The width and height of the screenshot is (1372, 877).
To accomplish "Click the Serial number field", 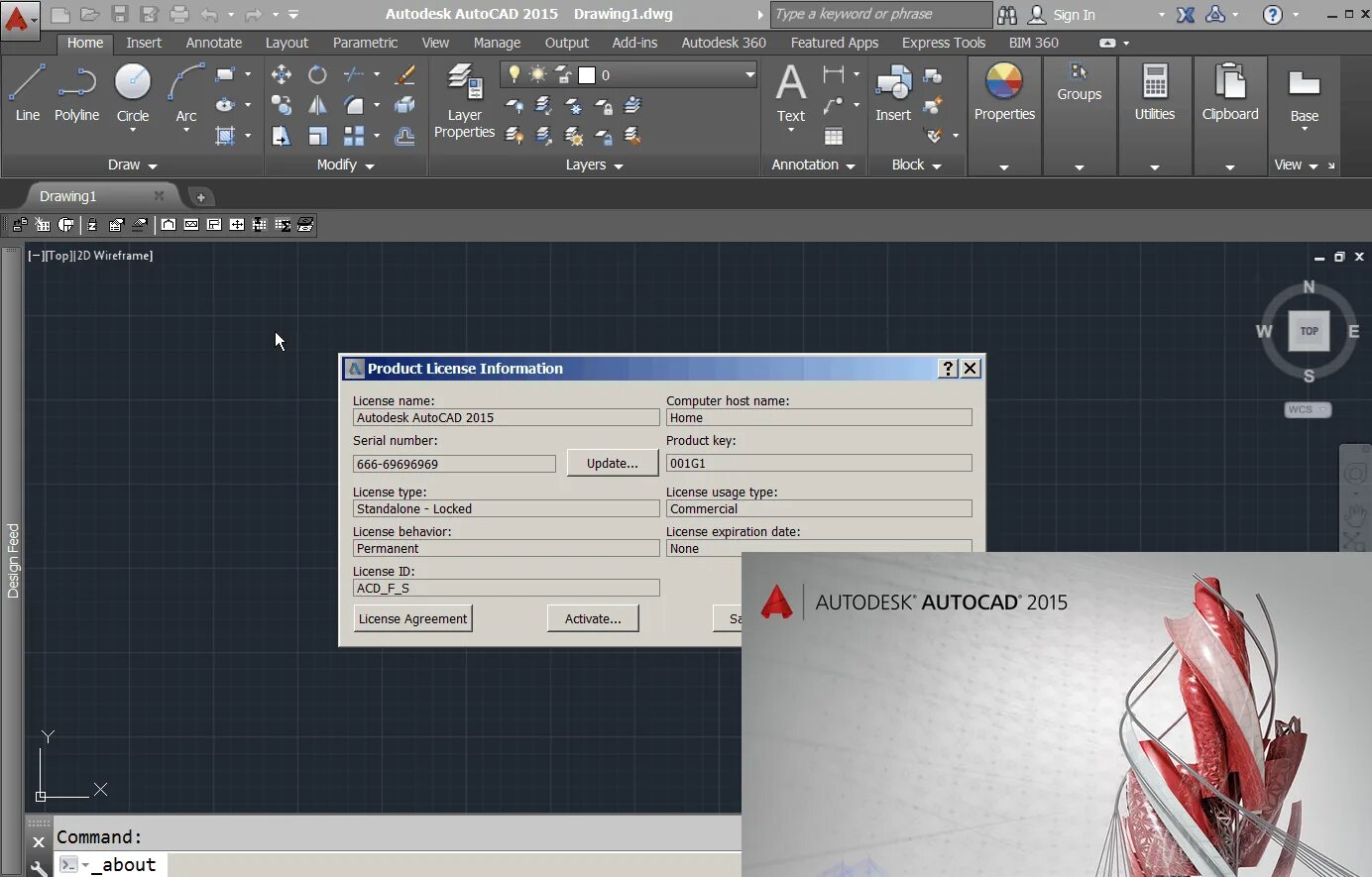I will (x=454, y=464).
